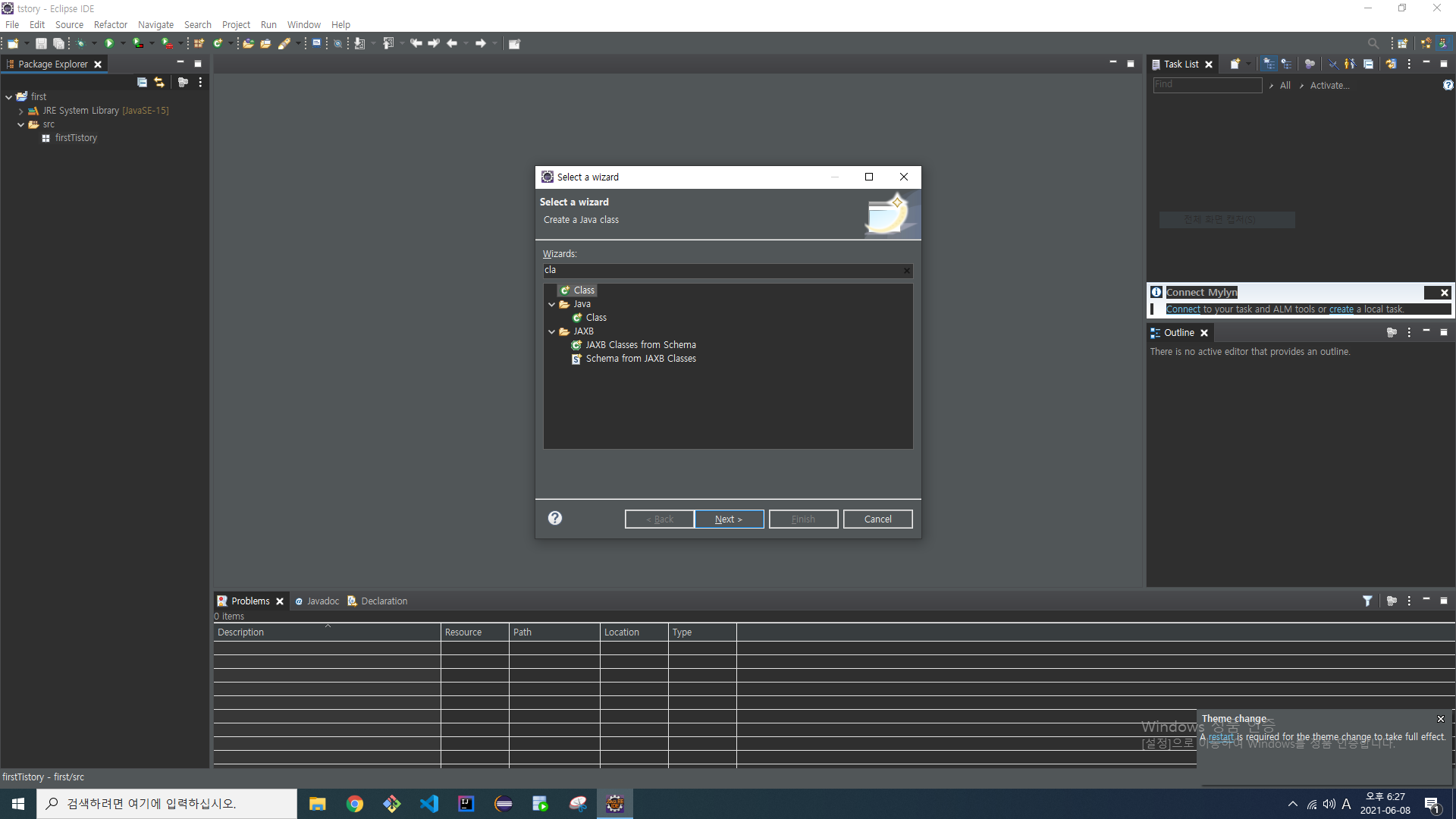The height and width of the screenshot is (819, 1456).
Task: Toggle Link with Editor in Package Explorer
Action: click(x=159, y=82)
